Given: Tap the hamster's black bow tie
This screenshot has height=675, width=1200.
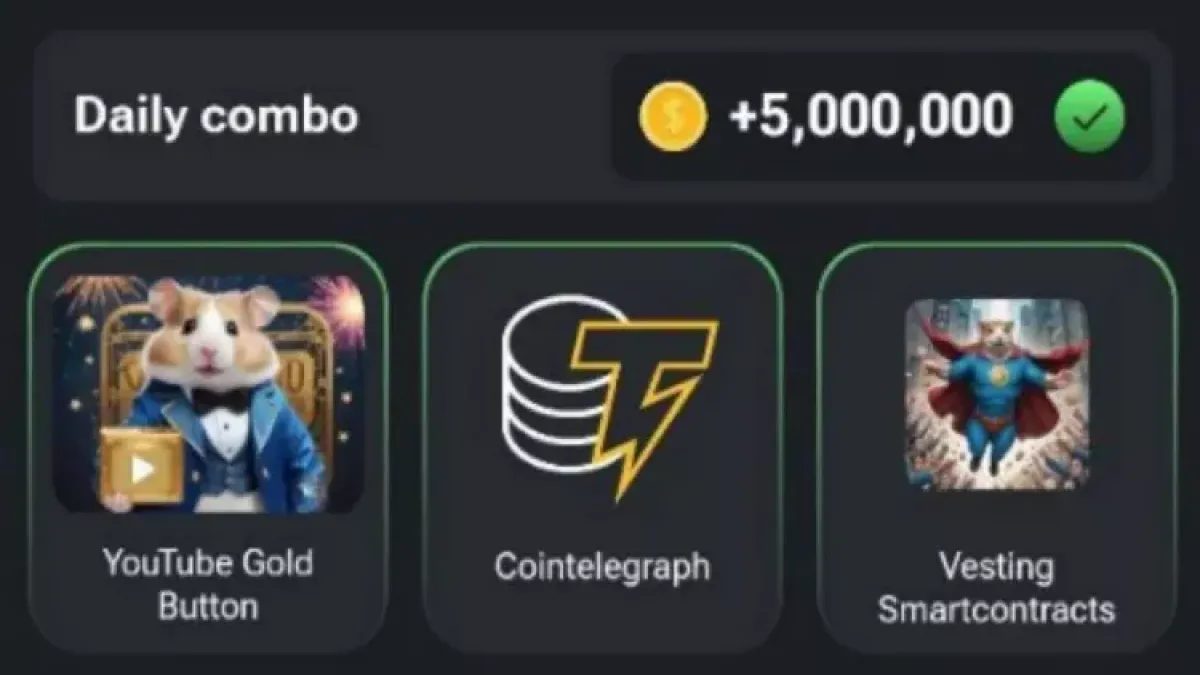Looking at the screenshot, I should point(219,401).
